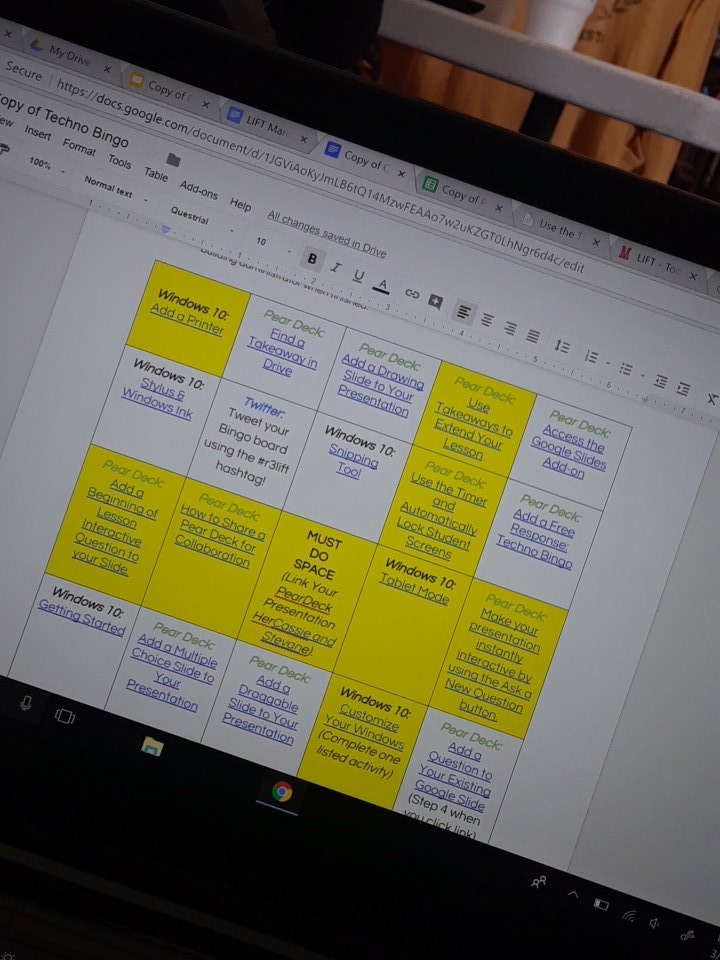Add a comment with the plus bubble icon
Viewport: 720px width, 960px height.
tap(435, 301)
